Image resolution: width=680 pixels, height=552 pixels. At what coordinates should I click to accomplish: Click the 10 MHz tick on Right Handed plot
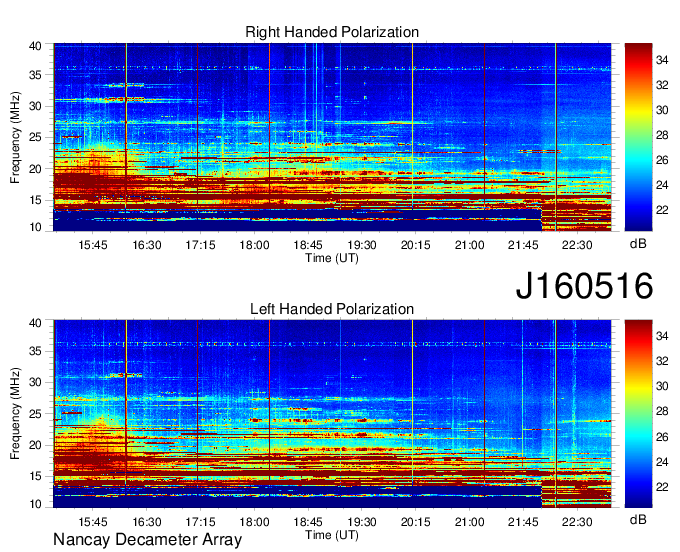click(36, 227)
